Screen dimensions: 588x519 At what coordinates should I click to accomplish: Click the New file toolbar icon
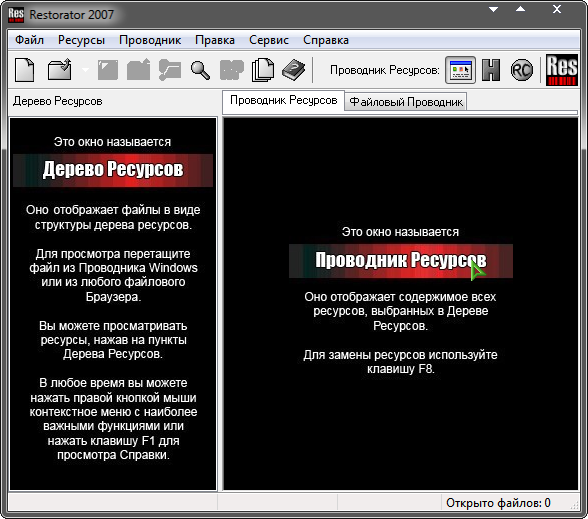25,70
